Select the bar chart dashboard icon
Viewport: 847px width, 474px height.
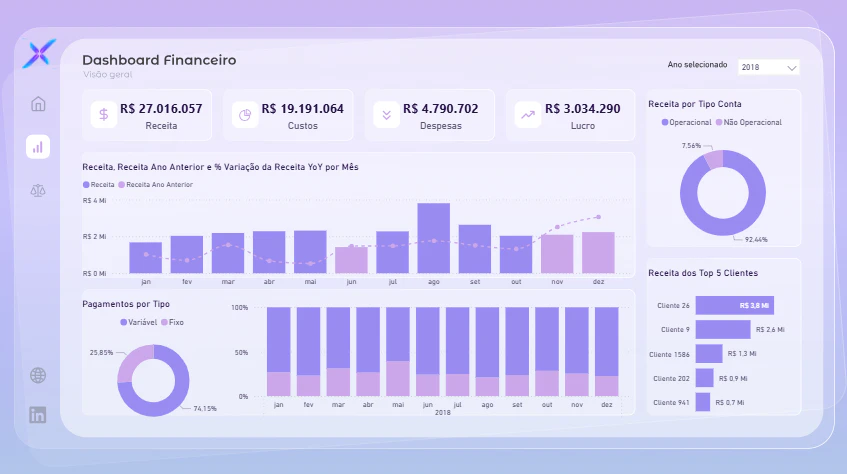tap(38, 146)
